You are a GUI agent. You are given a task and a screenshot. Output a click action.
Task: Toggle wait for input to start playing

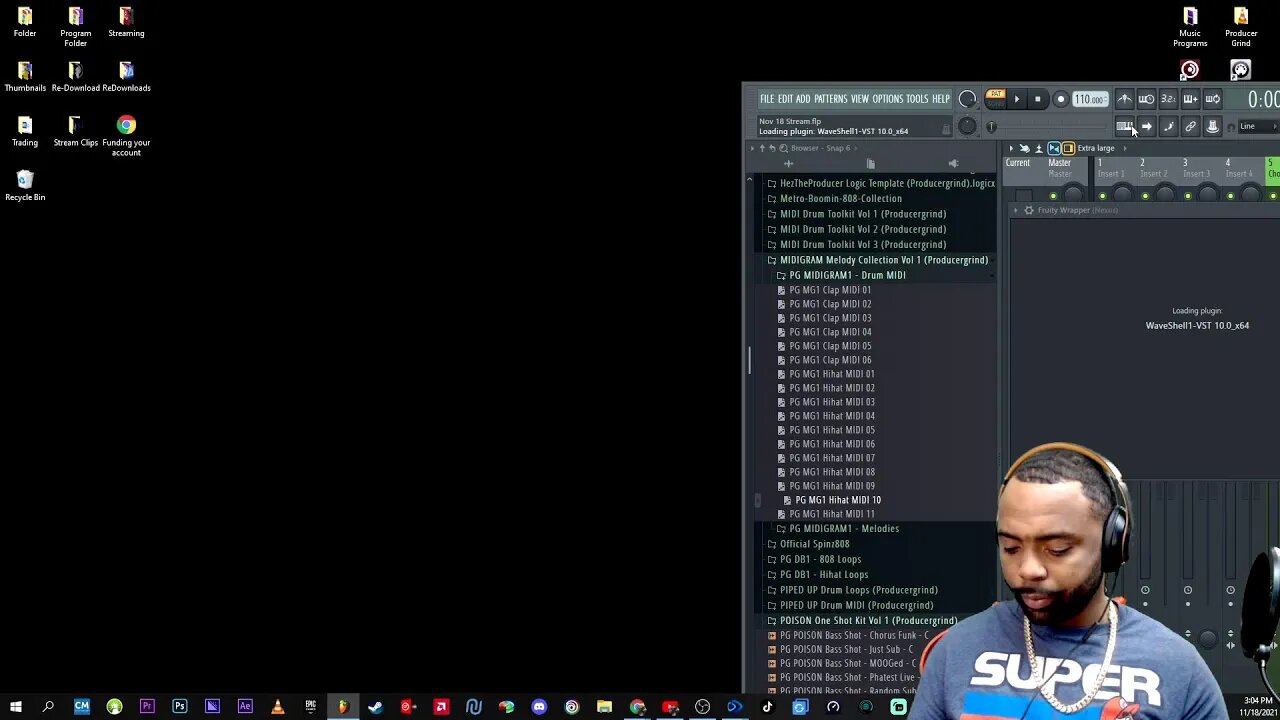click(1146, 99)
